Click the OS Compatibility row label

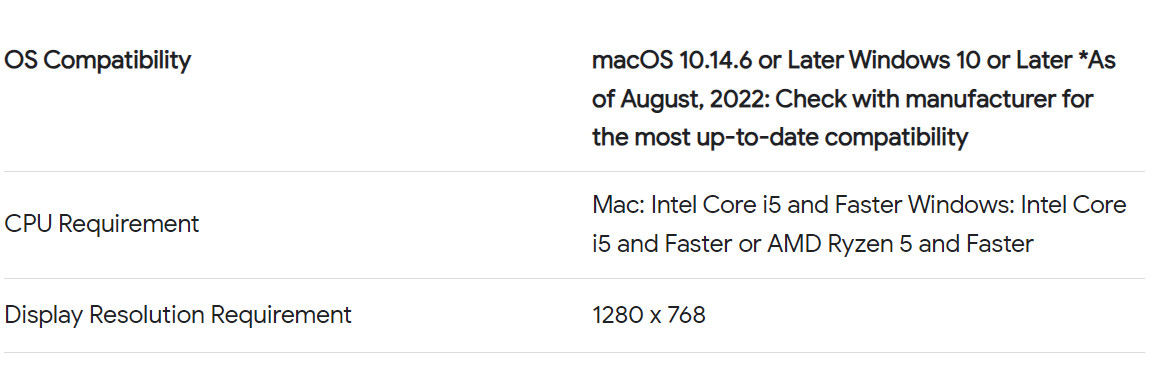tap(98, 60)
